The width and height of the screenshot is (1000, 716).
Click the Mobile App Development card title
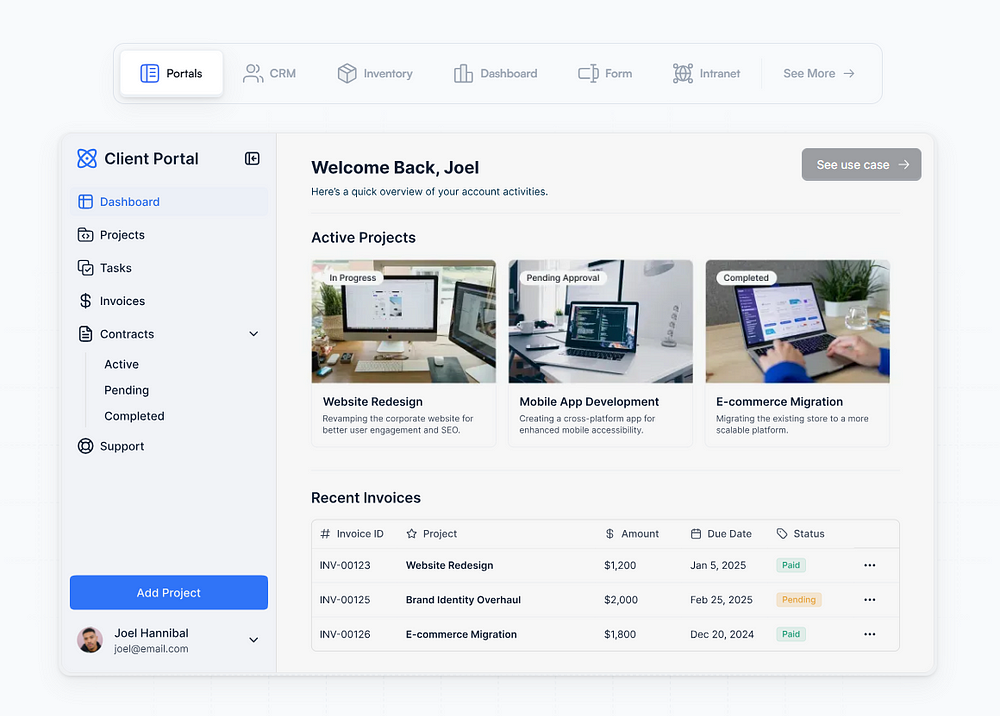589,402
